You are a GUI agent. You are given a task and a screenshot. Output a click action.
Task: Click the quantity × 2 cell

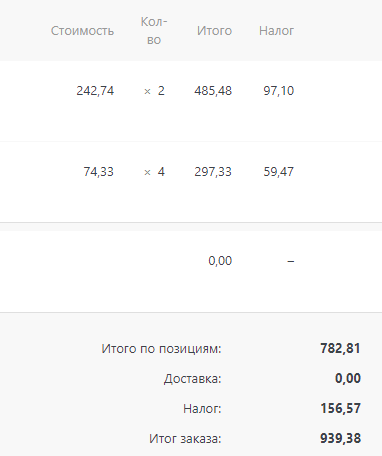click(154, 91)
